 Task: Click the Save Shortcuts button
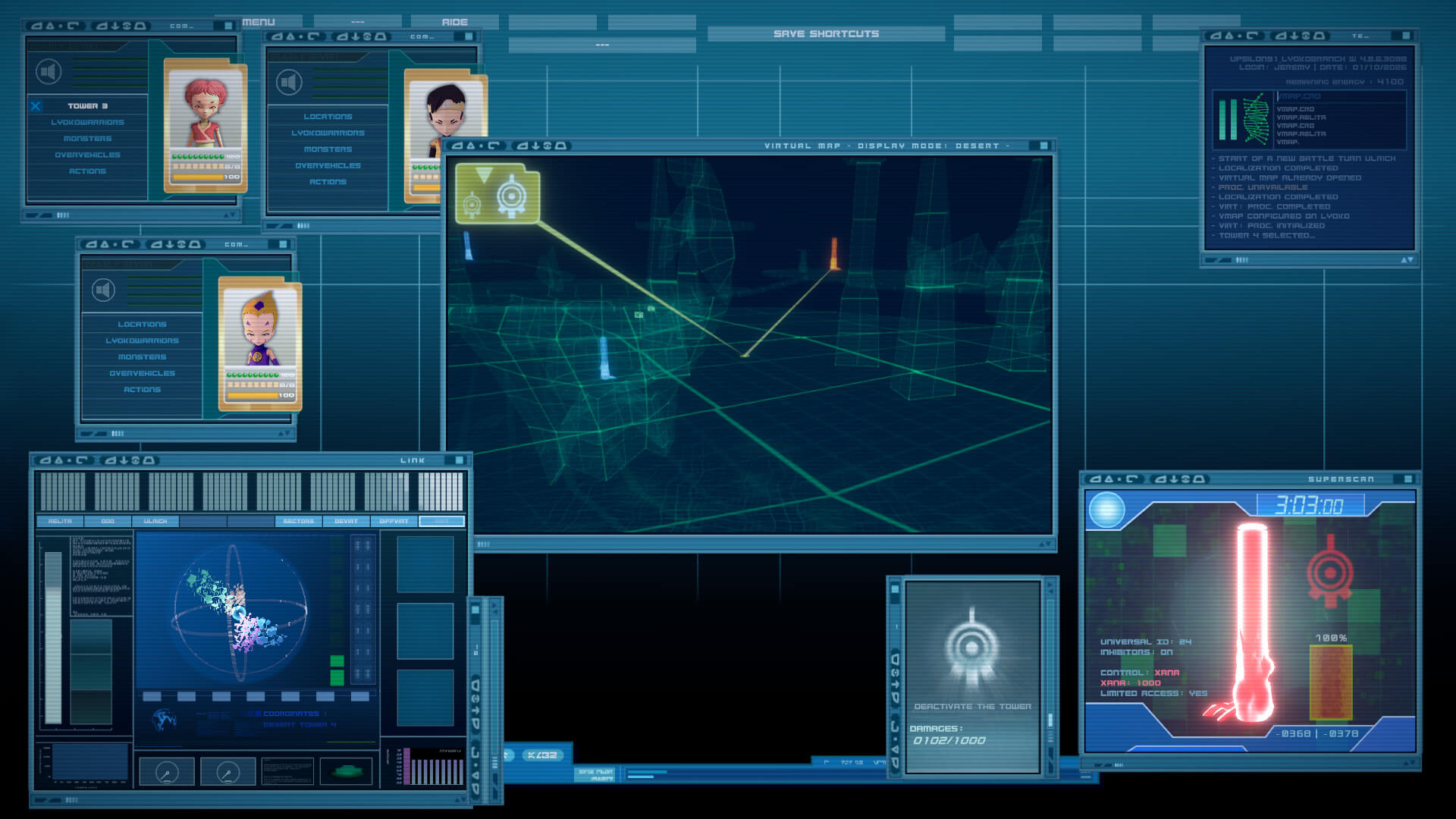click(x=826, y=34)
